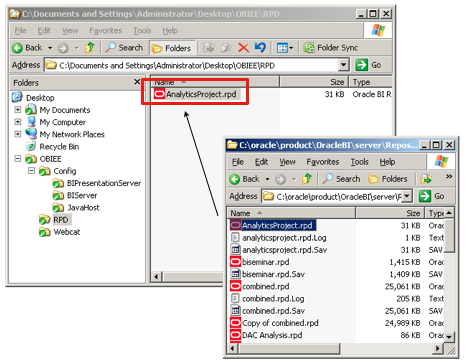Toggle Folders pane button in RPD window
Image resolution: width=467 pixels, height=364 pixels.
(171, 48)
